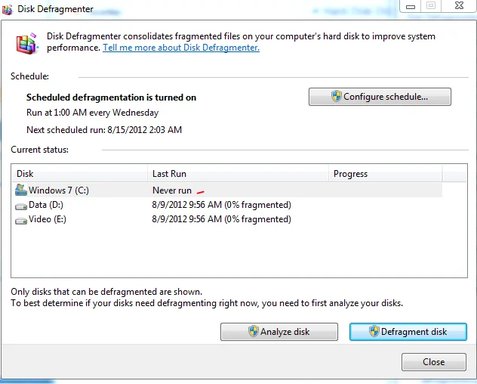This screenshot has height=384, width=477.
Task: Select the Windows 7 (C:) disk row
Action: point(228,190)
